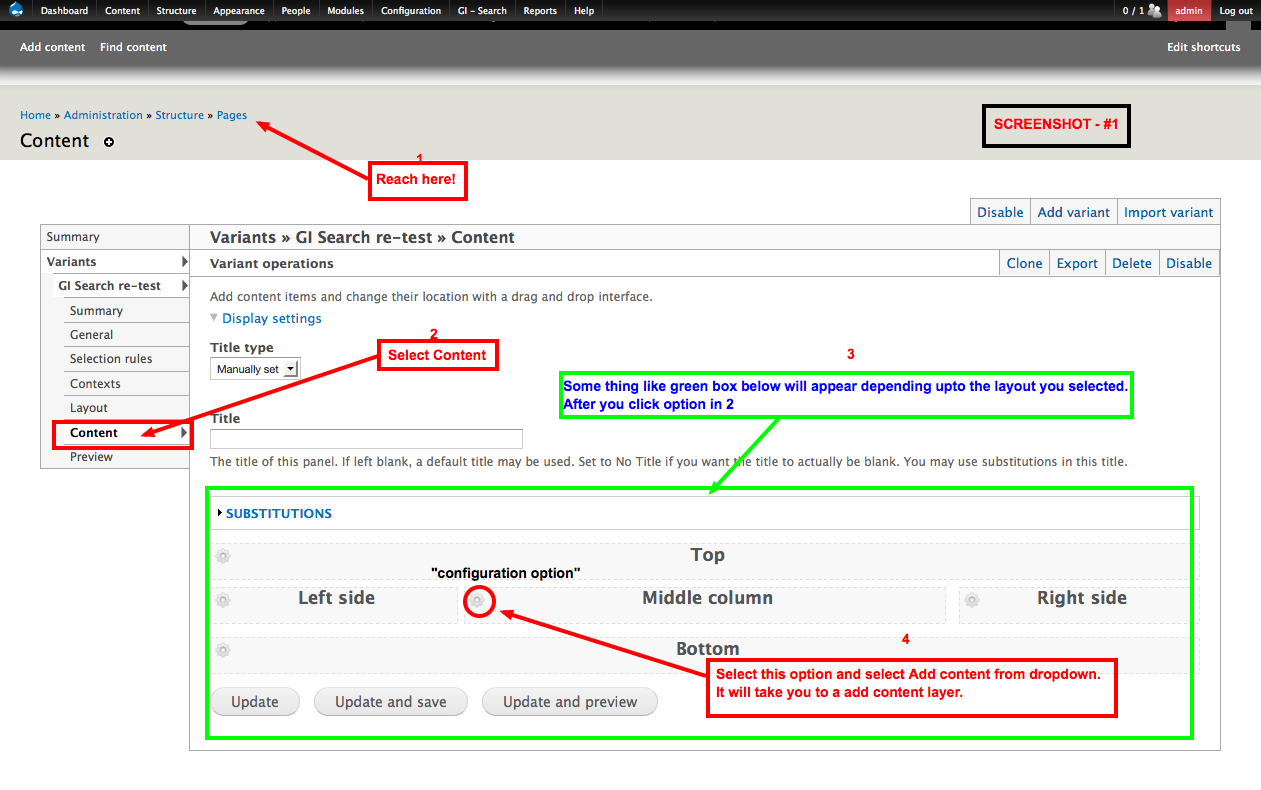Open the Middle column gear icon
This screenshot has height=790, width=1261.
click(x=479, y=600)
